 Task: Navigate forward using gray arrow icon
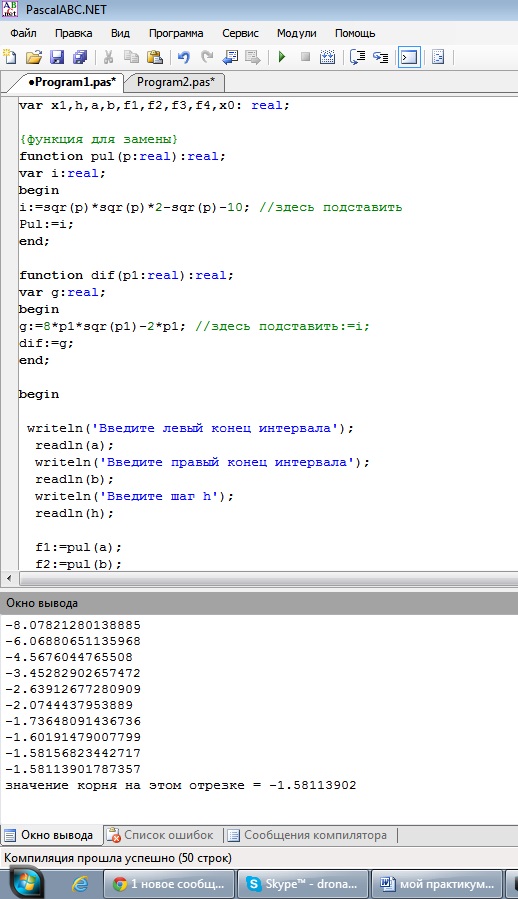click(x=252, y=57)
